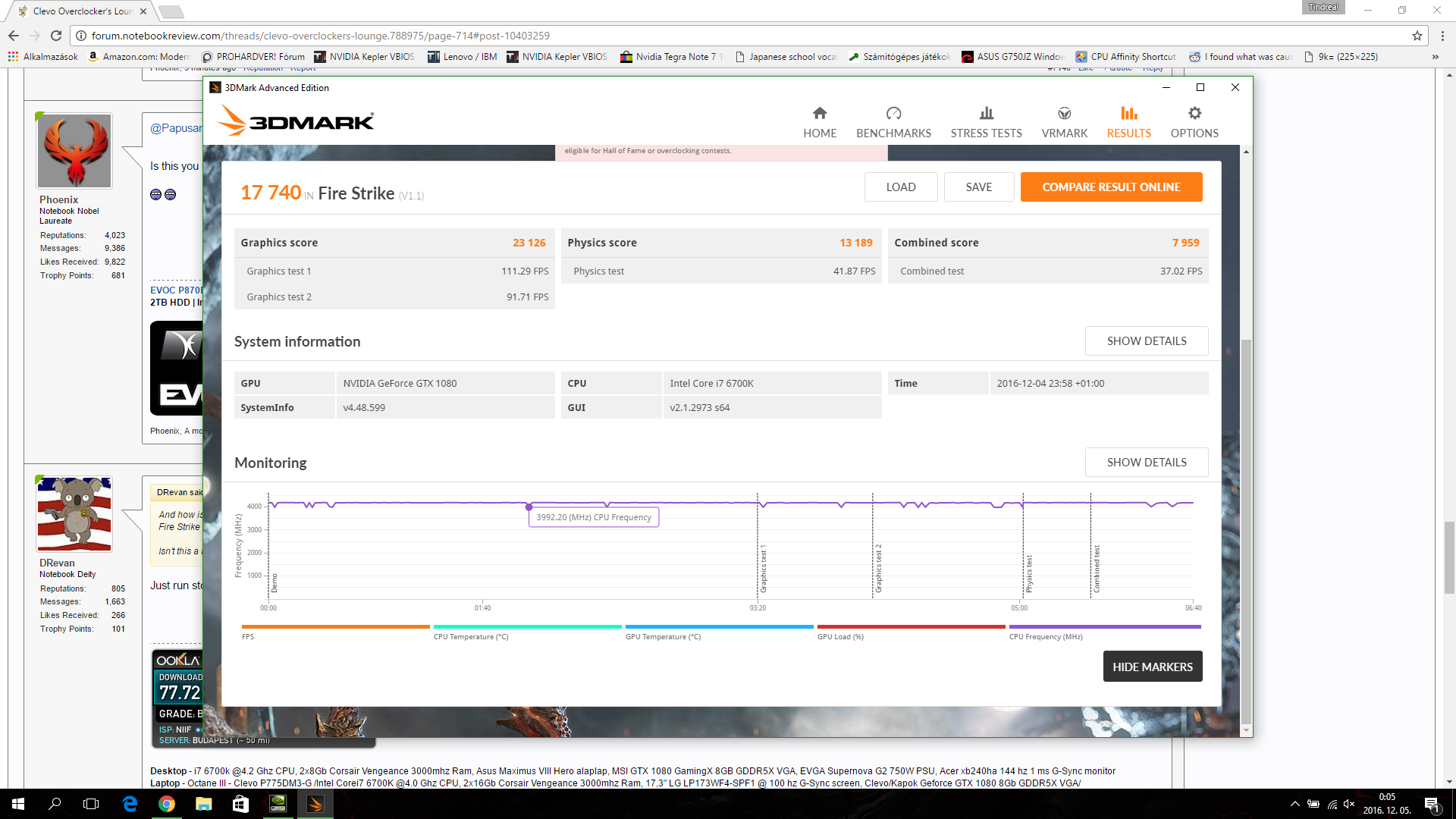Click the Physics test marker

pos(1029,574)
